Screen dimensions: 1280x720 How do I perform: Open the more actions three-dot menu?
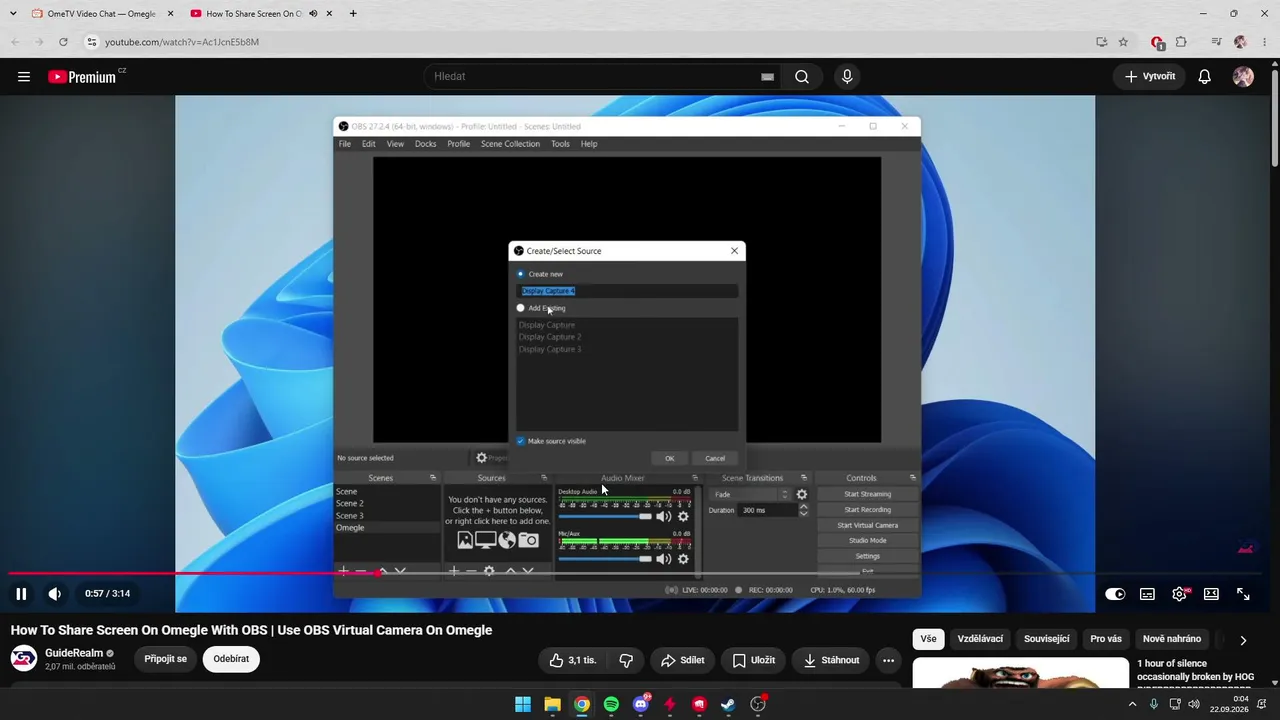pyautogui.click(x=888, y=660)
